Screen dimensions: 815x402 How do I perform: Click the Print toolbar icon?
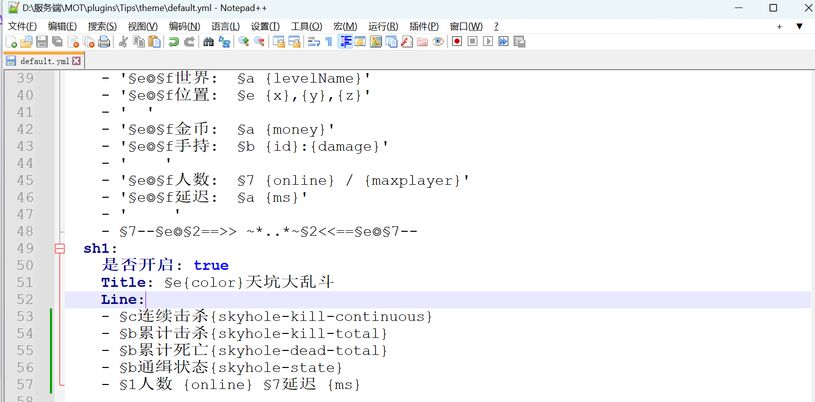(x=104, y=42)
